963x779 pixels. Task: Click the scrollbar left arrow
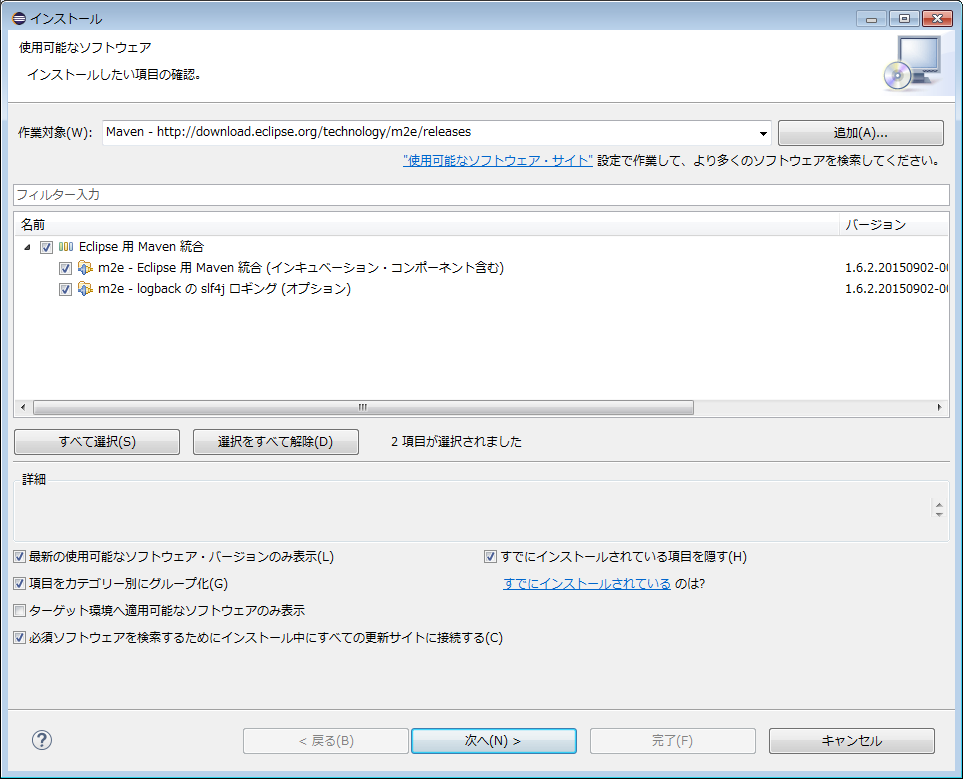[23, 407]
